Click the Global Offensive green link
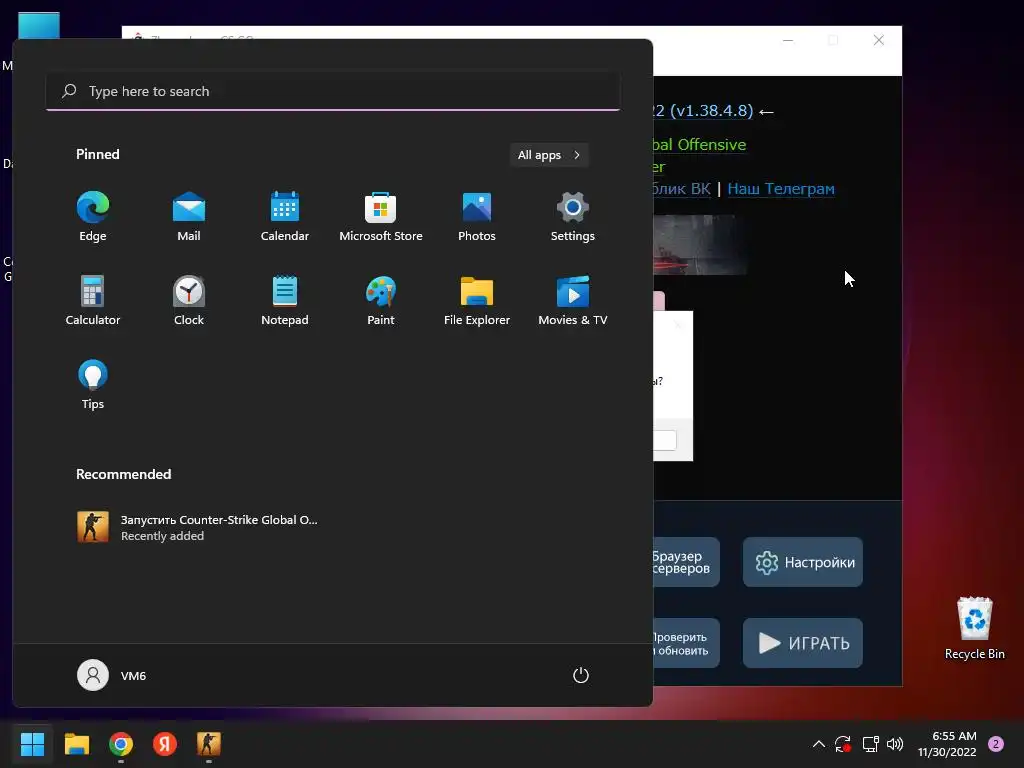The width and height of the screenshot is (1024, 768). pos(699,144)
